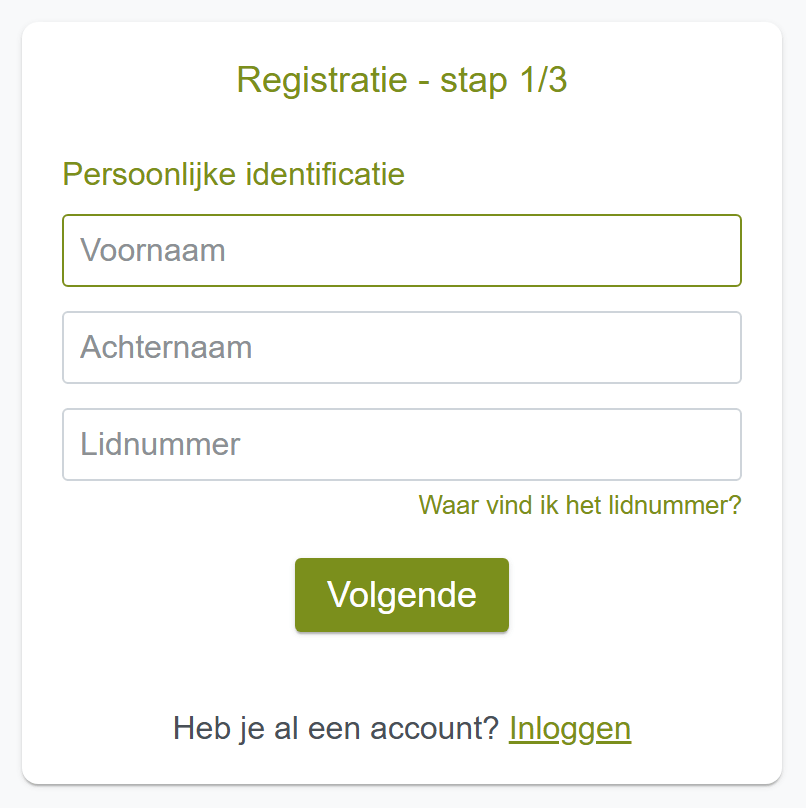Place cursor in the Achternaam placeholder field
The image size is (806, 808).
[x=402, y=347]
